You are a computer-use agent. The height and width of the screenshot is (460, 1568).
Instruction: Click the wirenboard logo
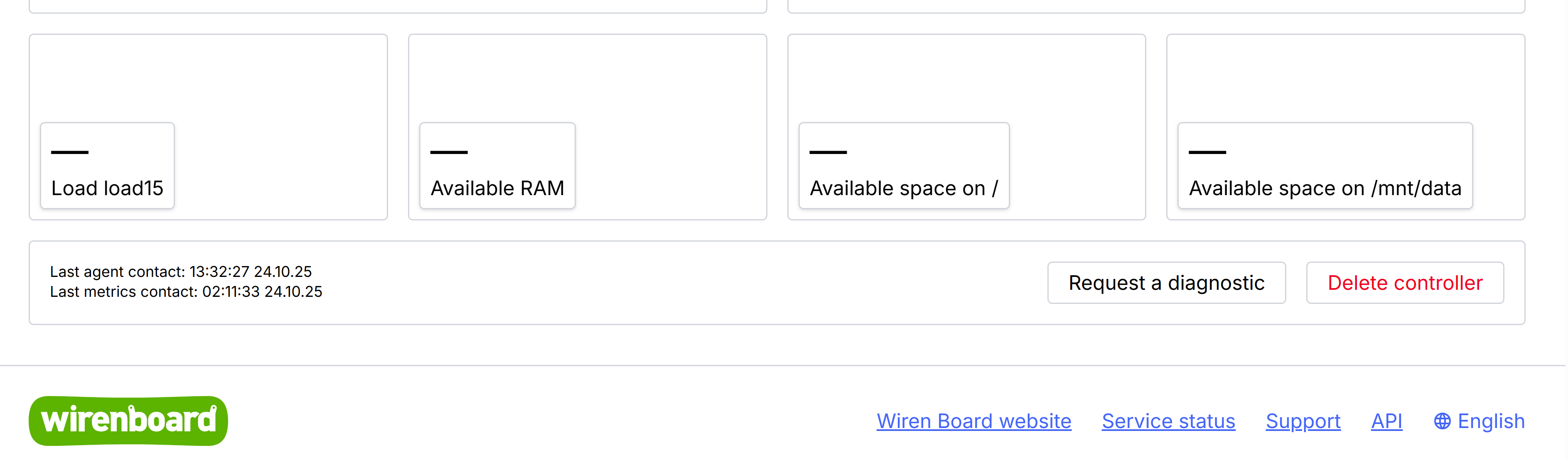pos(128,421)
